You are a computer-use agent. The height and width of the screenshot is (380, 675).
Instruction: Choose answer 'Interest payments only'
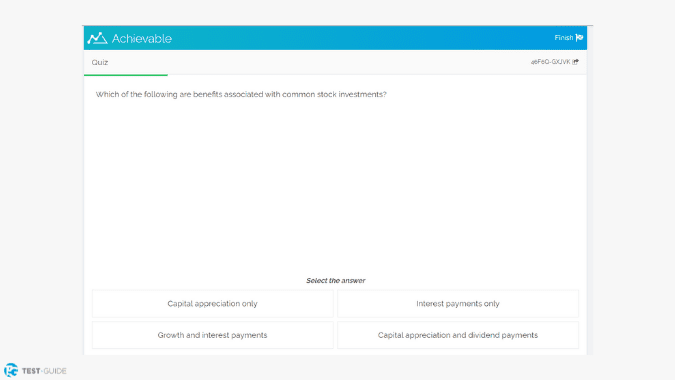click(458, 304)
